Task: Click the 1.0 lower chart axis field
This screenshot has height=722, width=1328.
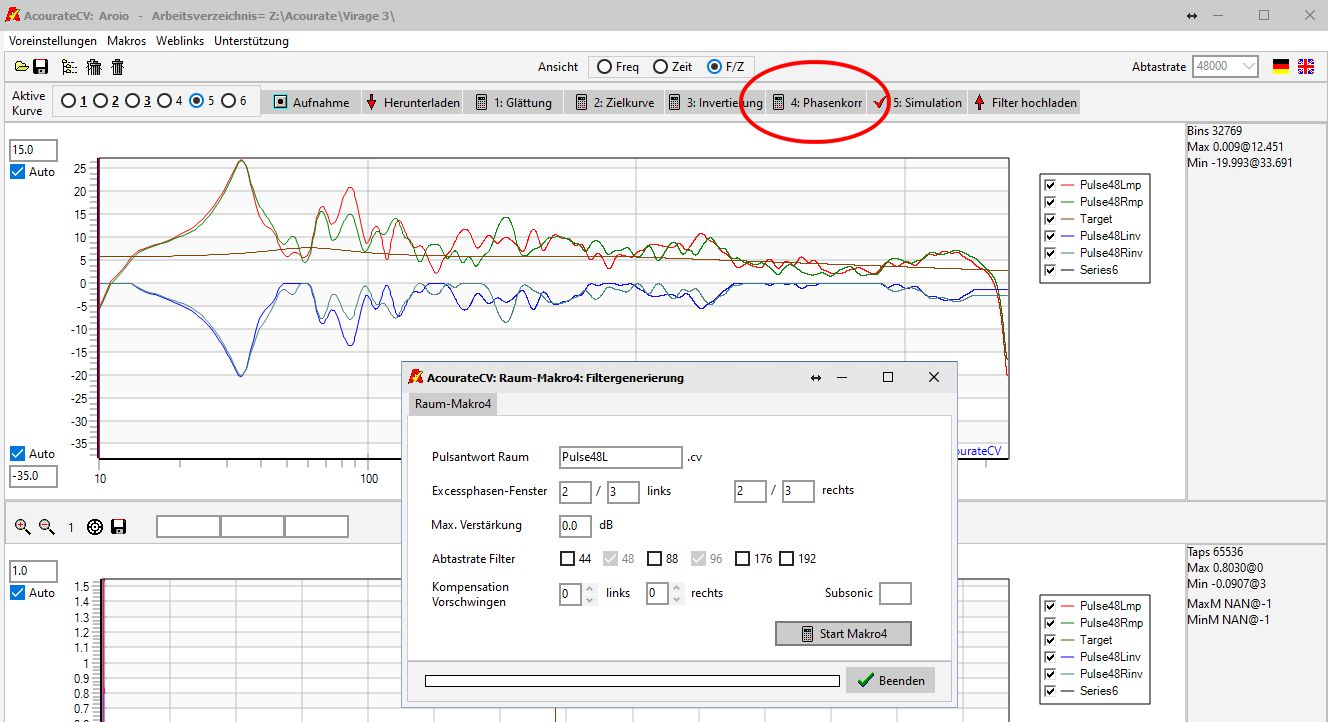Action: pos(33,571)
